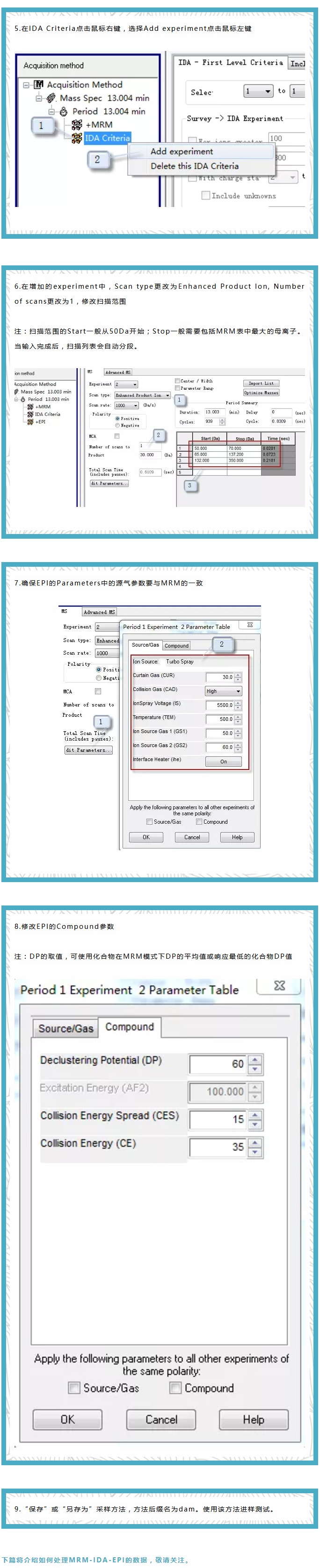Click Cancel in step 7 dialog

192,837
